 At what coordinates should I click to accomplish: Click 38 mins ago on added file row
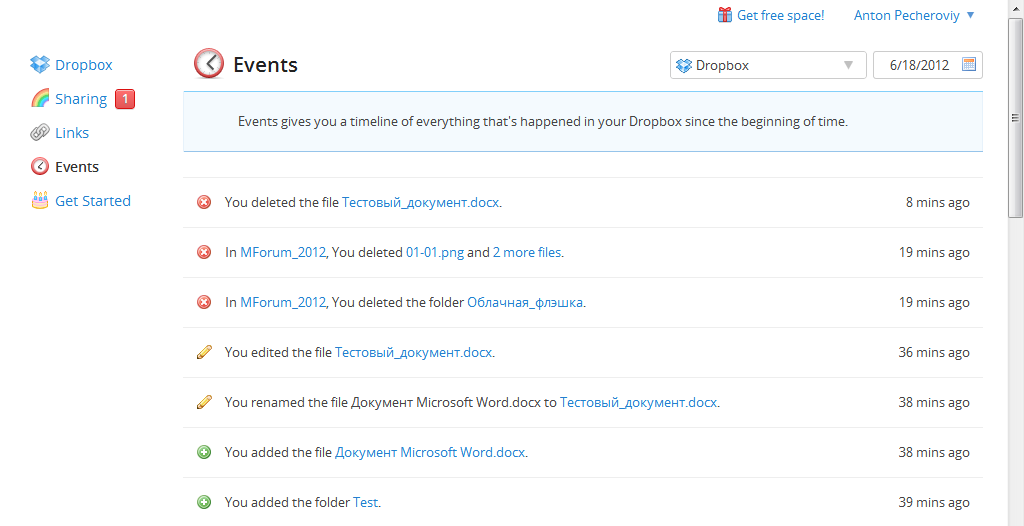point(934,452)
